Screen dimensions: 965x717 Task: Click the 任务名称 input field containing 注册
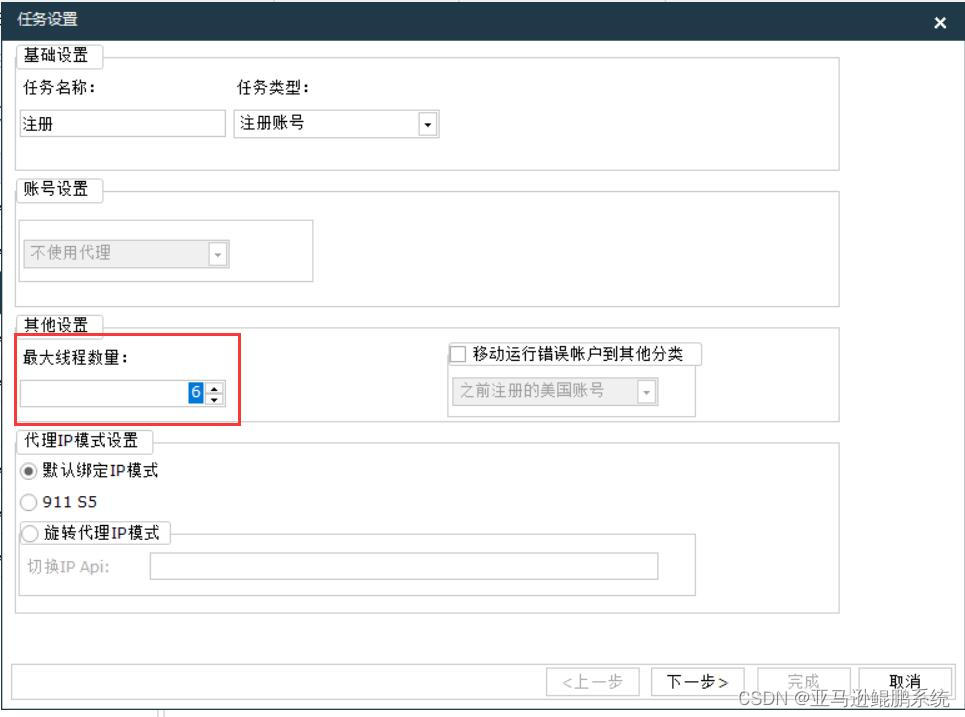click(122, 124)
